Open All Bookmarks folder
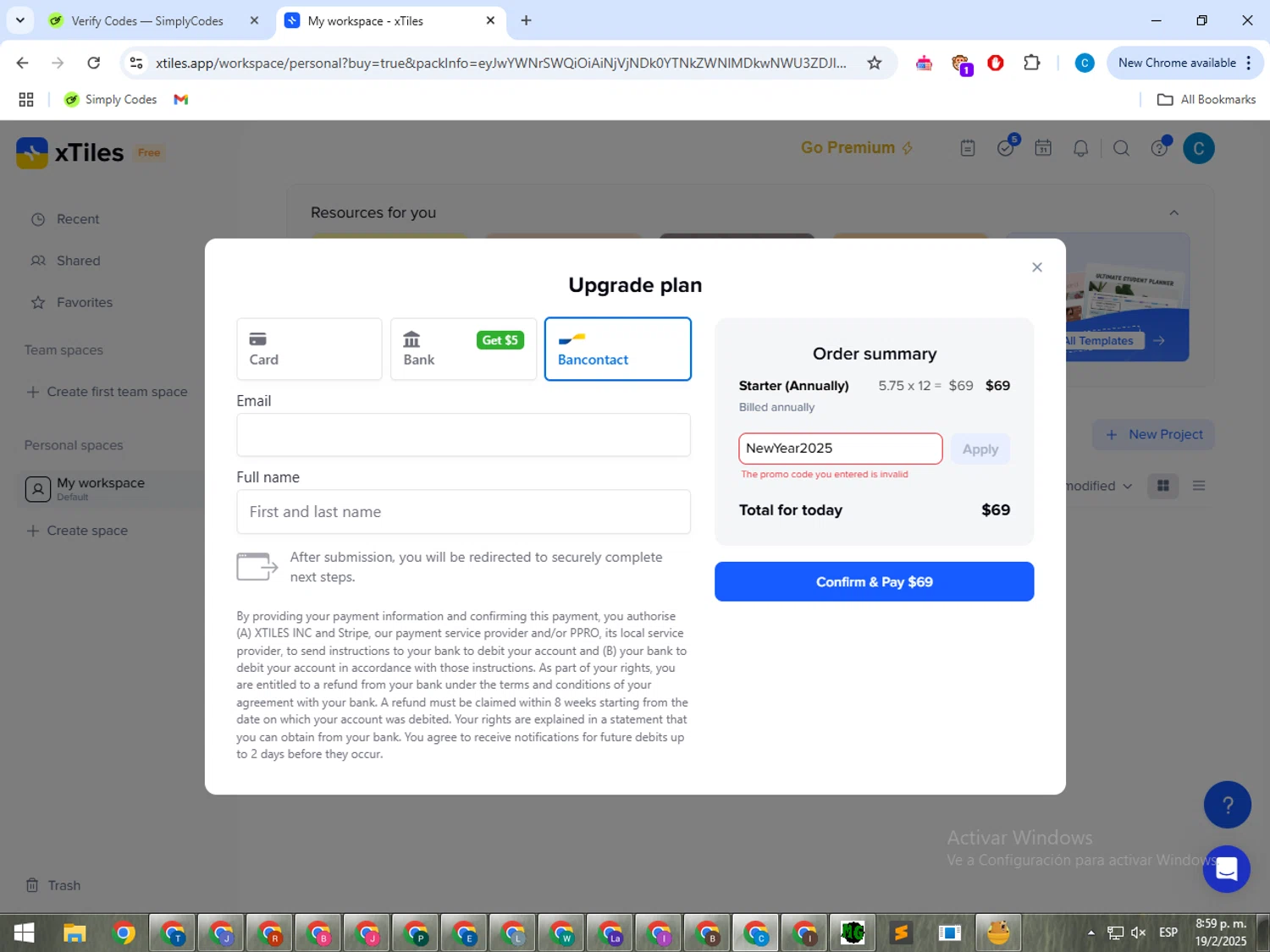Viewport: 1270px width, 952px height. click(x=1206, y=100)
